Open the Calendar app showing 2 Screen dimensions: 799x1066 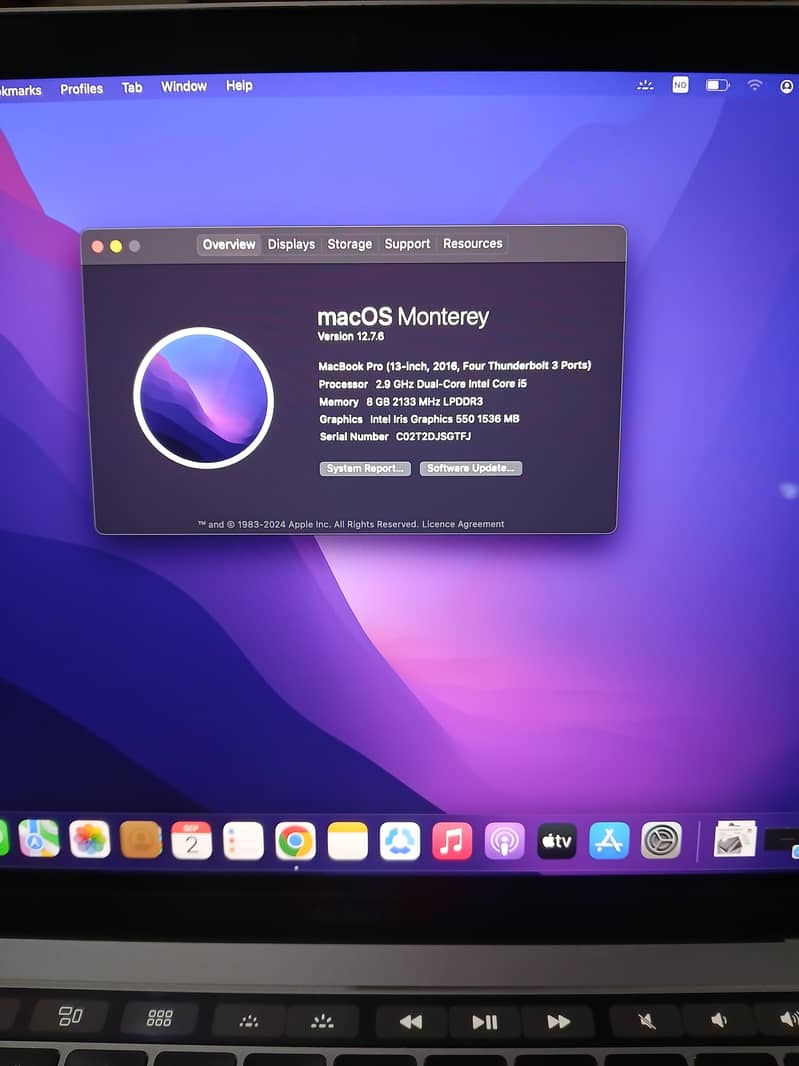pos(191,840)
